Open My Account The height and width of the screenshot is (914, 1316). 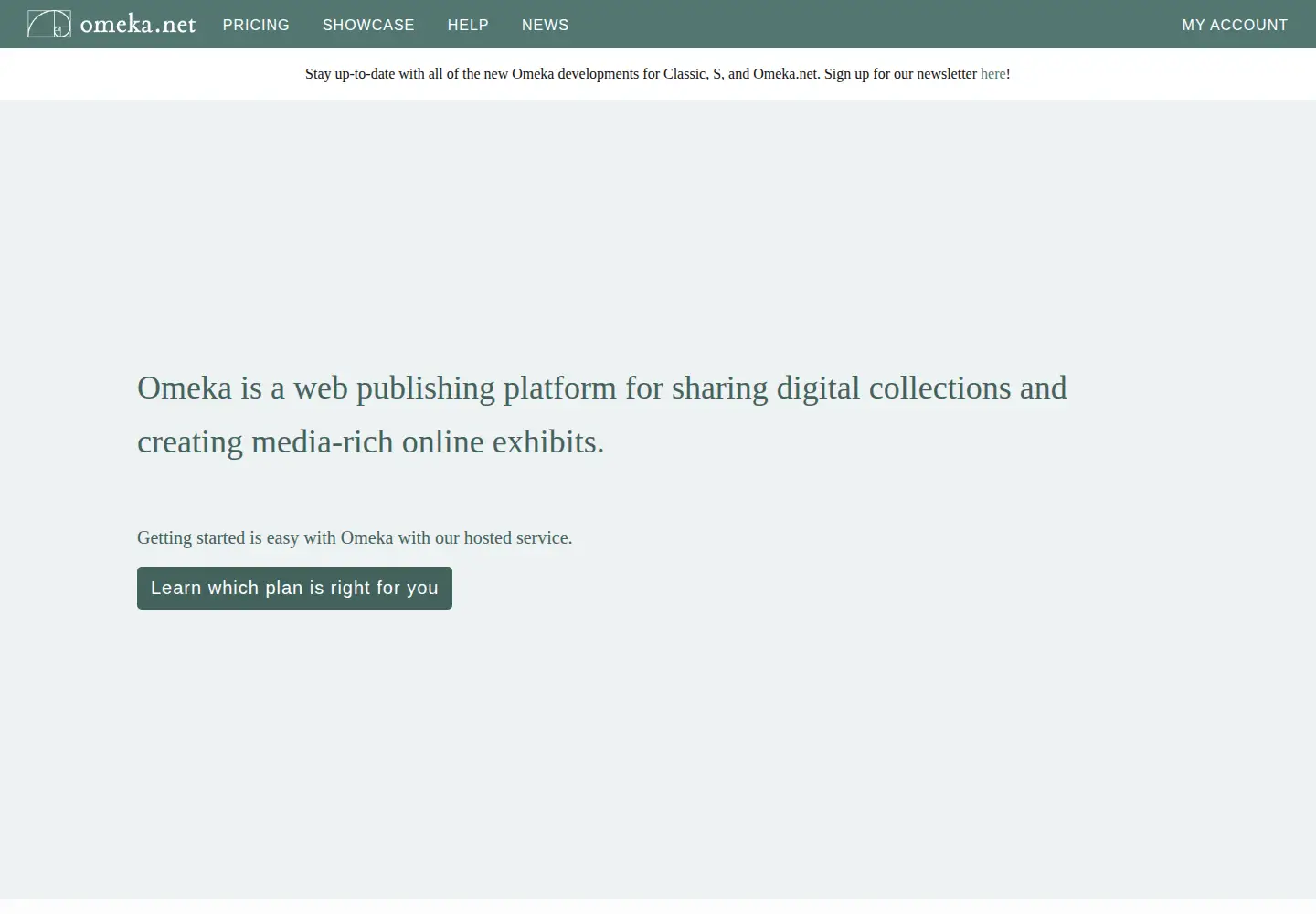coord(1235,25)
